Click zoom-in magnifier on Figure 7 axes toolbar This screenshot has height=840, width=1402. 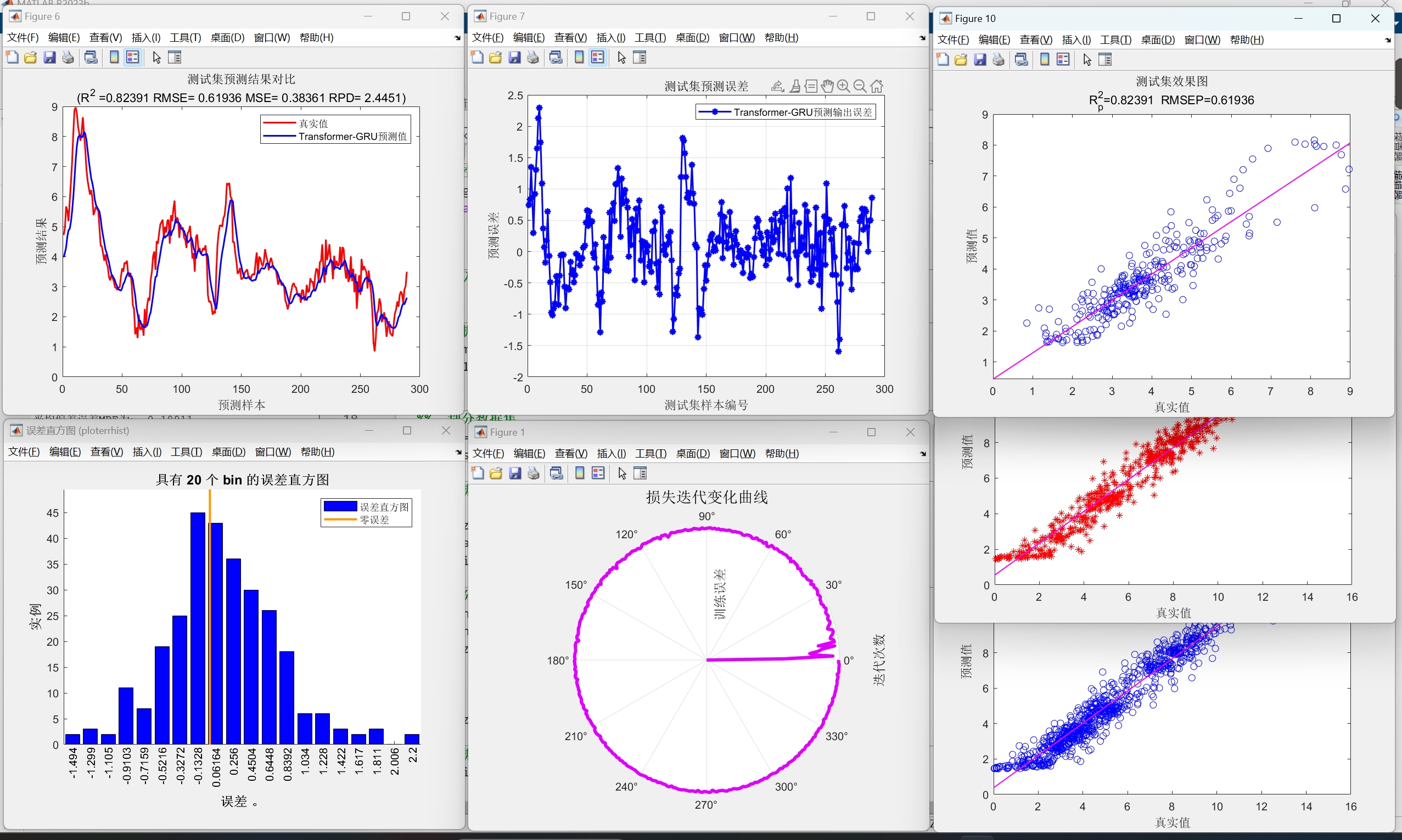844,86
